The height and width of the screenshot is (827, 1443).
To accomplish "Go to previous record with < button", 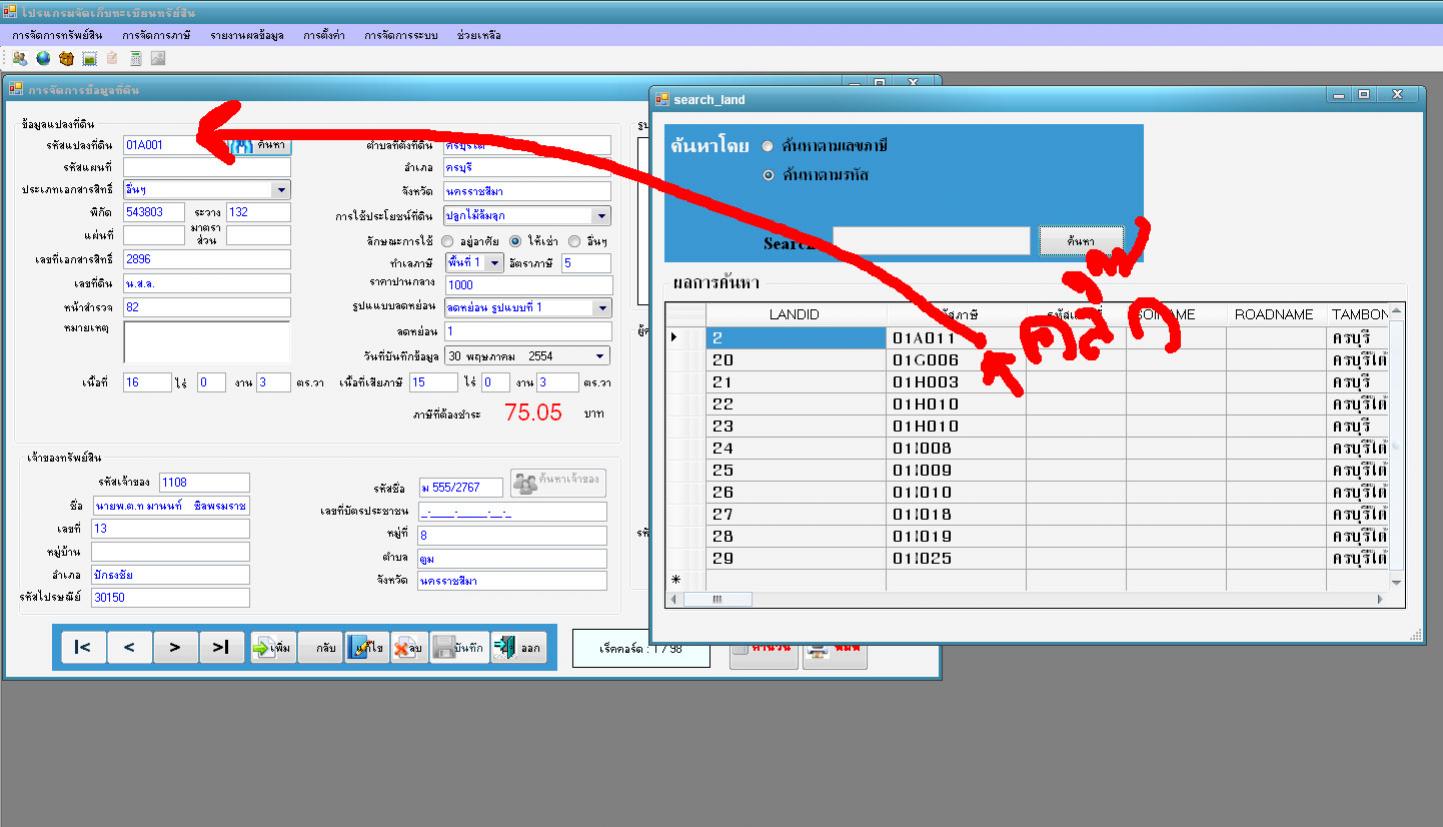I will pos(129,648).
